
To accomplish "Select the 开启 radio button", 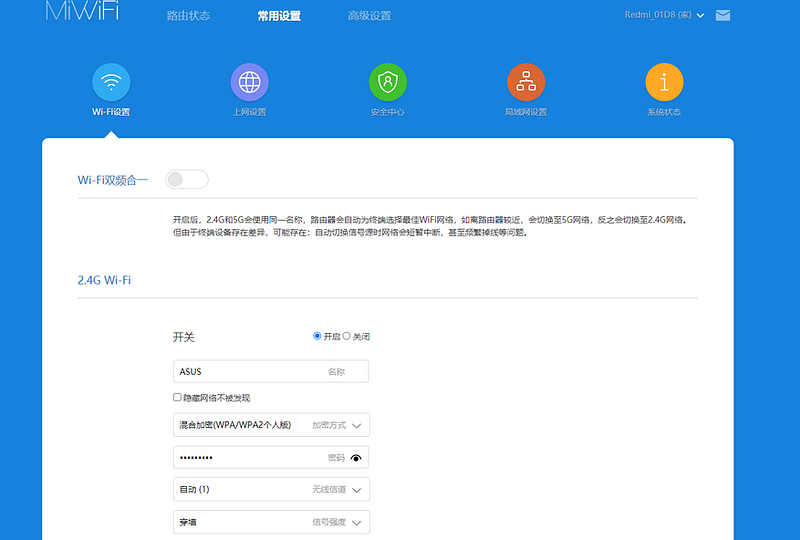I will 317,336.
